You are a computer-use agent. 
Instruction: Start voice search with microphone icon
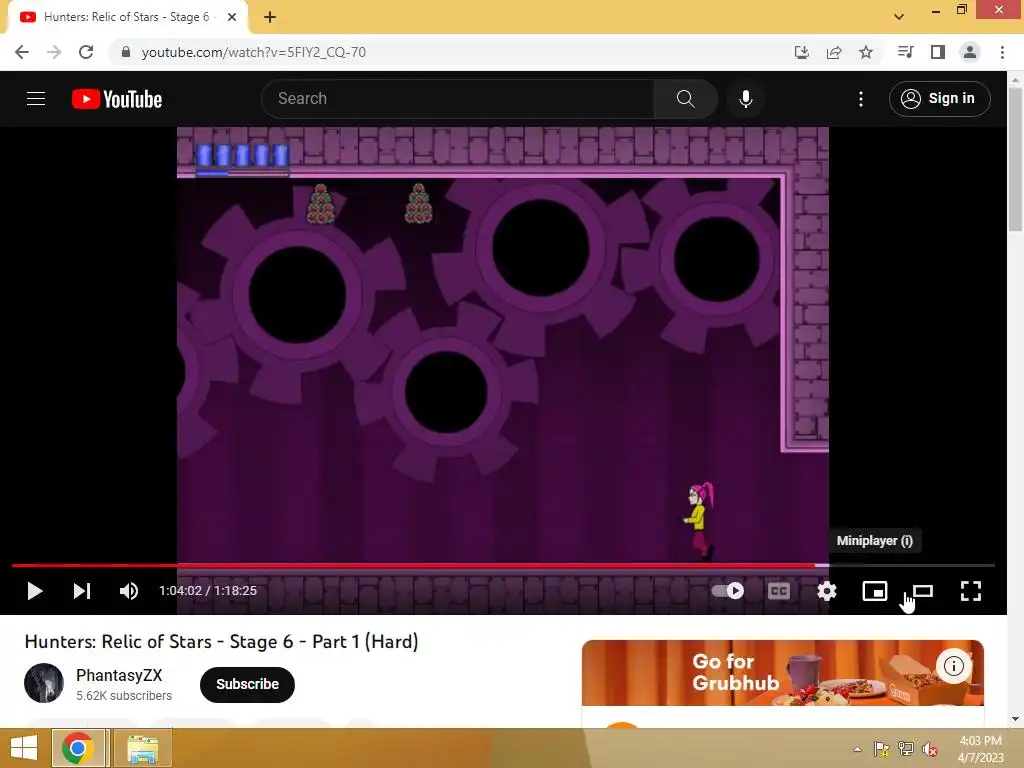tap(746, 99)
